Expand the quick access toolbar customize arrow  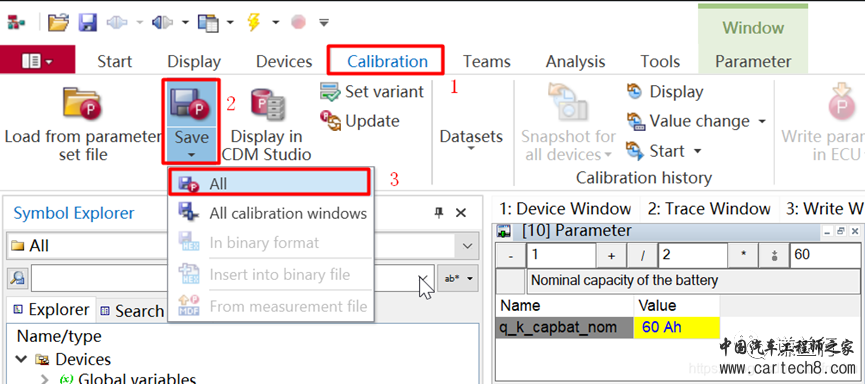pyautogui.click(x=324, y=23)
